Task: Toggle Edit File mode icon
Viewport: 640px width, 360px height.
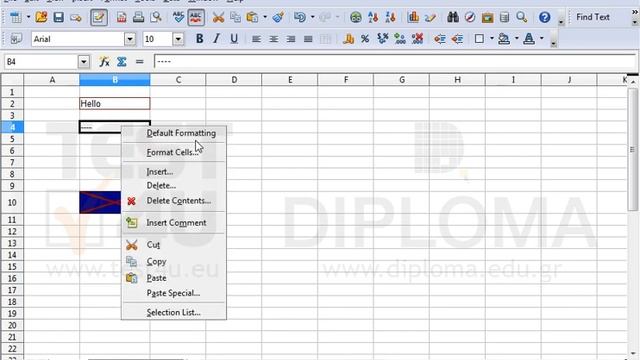Action: pos(99,18)
